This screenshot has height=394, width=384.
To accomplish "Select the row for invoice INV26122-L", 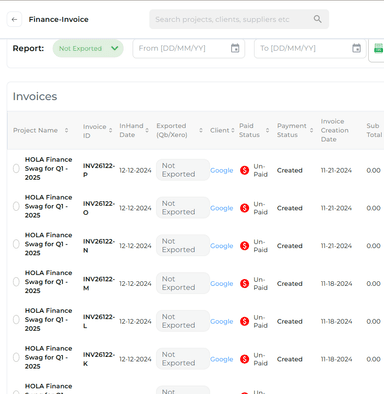I will tap(16, 320).
